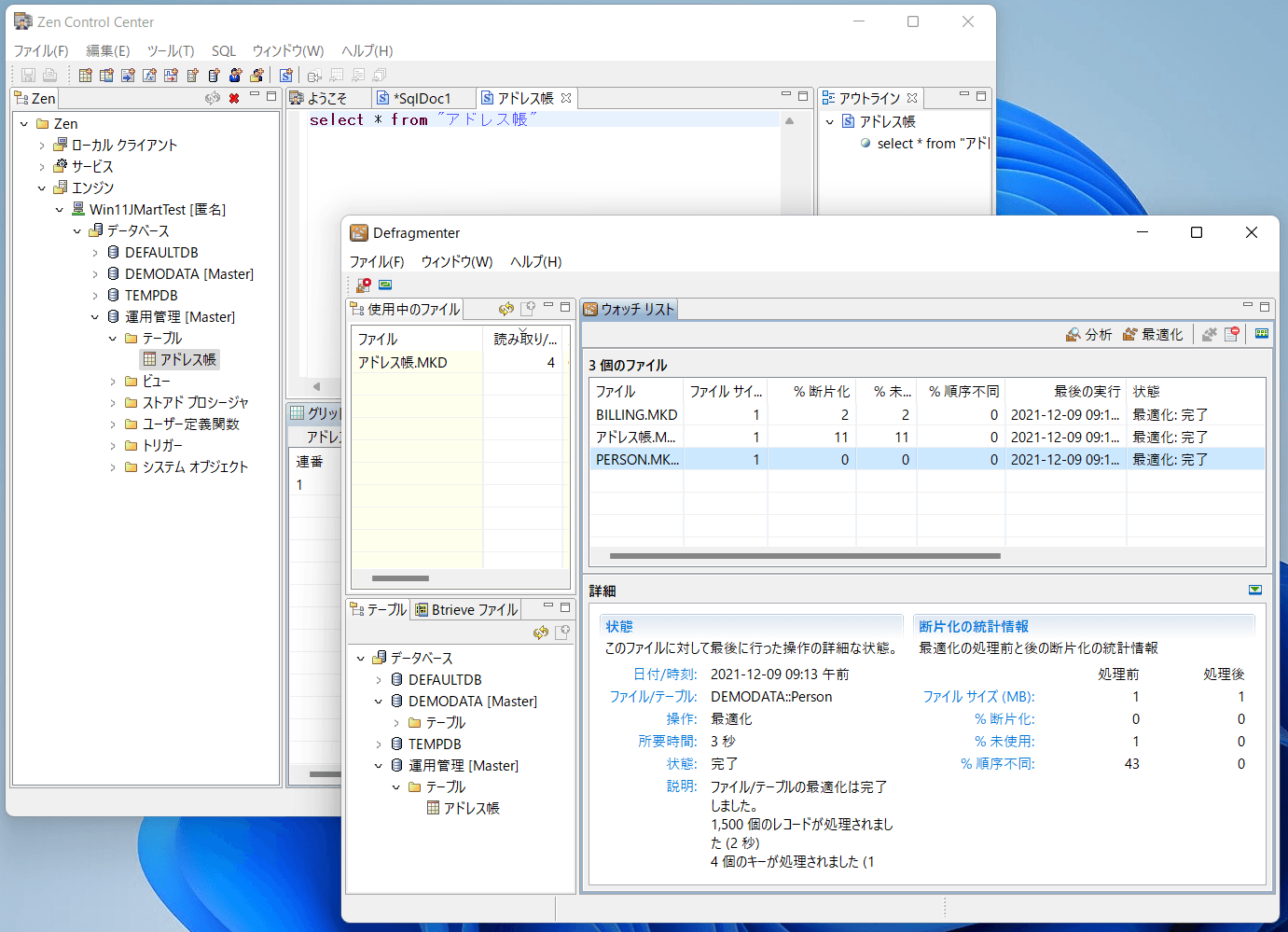The image size is (1288, 932).
Task: Expand the DEFAULTDB node in Zen tree
Action: pyautogui.click(x=95, y=253)
